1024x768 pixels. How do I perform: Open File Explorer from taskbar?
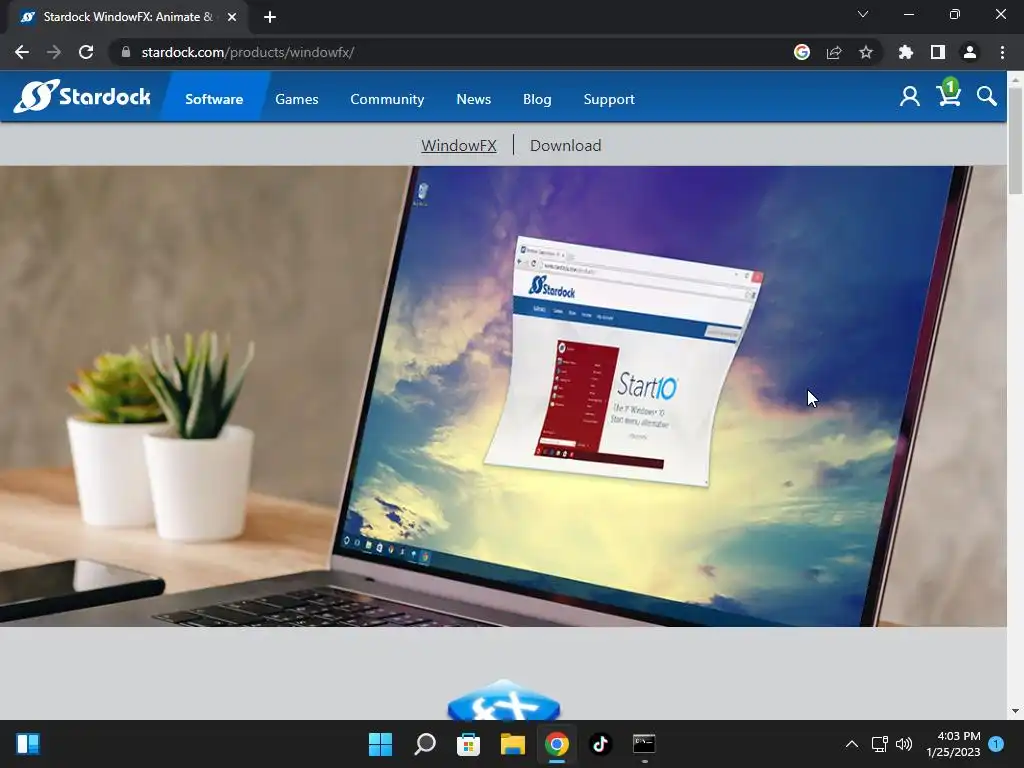(x=513, y=744)
